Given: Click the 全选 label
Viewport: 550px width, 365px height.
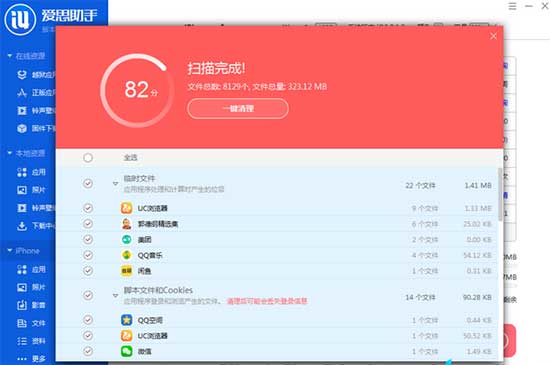Looking at the screenshot, I should (x=130, y=158).
